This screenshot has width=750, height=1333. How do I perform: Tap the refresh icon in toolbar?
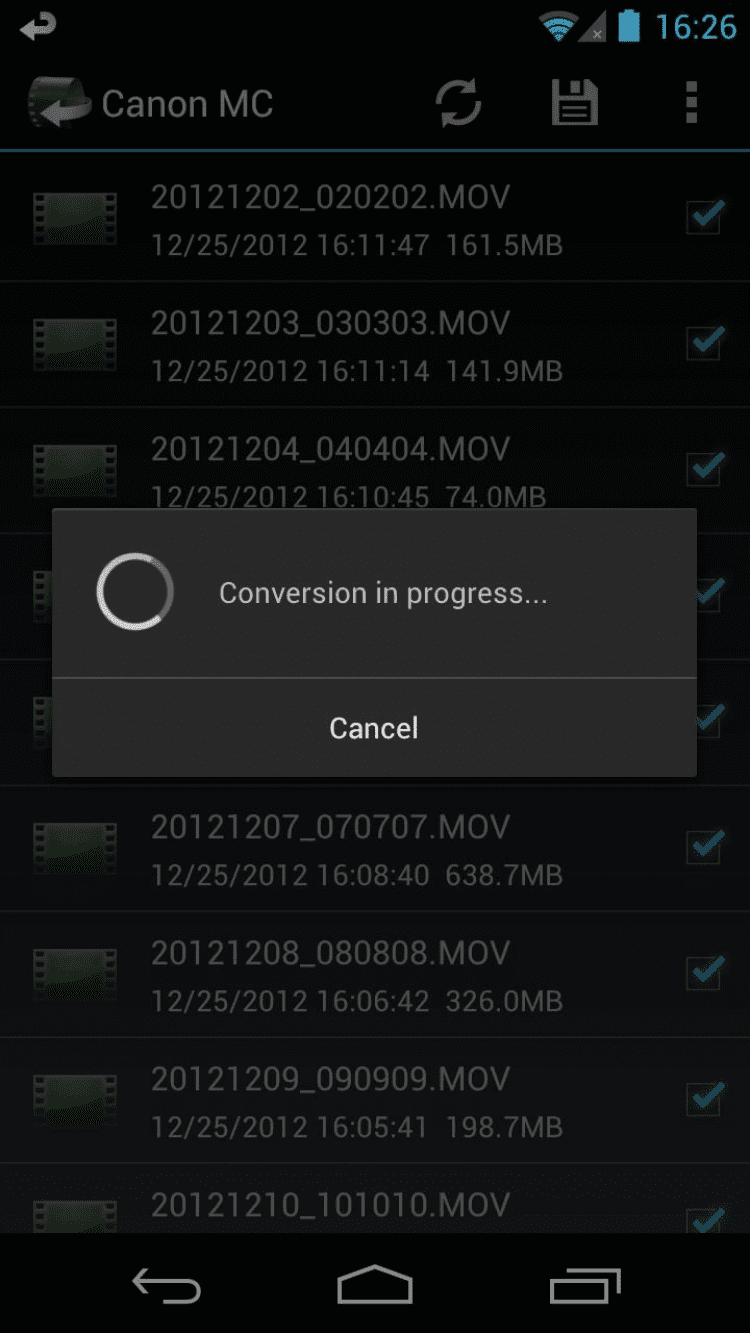point(458,103)
